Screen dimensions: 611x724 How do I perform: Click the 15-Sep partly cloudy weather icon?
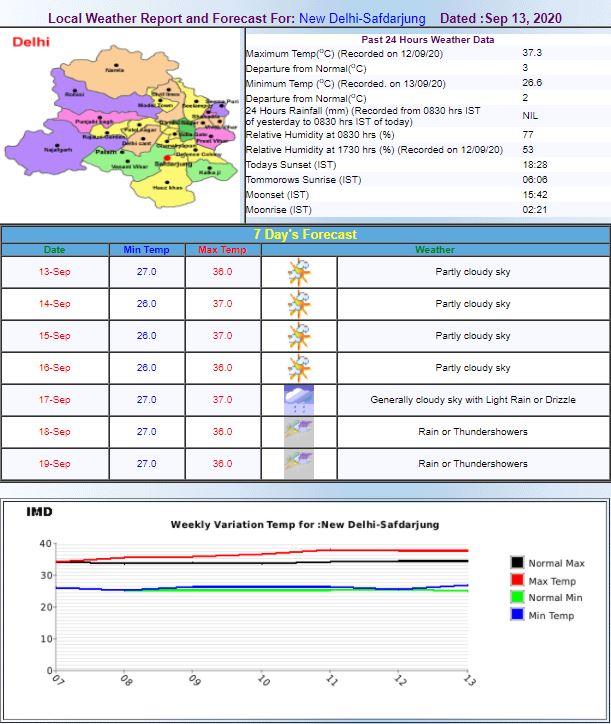tap(299, 336)
